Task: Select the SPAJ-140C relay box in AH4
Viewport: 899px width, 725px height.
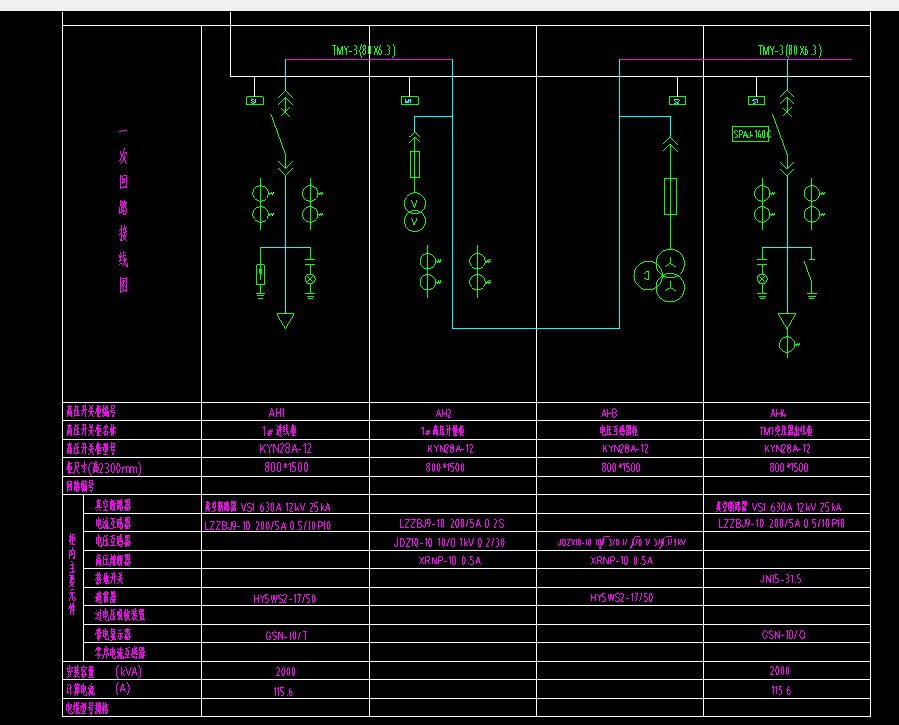Action: point(751,134)
